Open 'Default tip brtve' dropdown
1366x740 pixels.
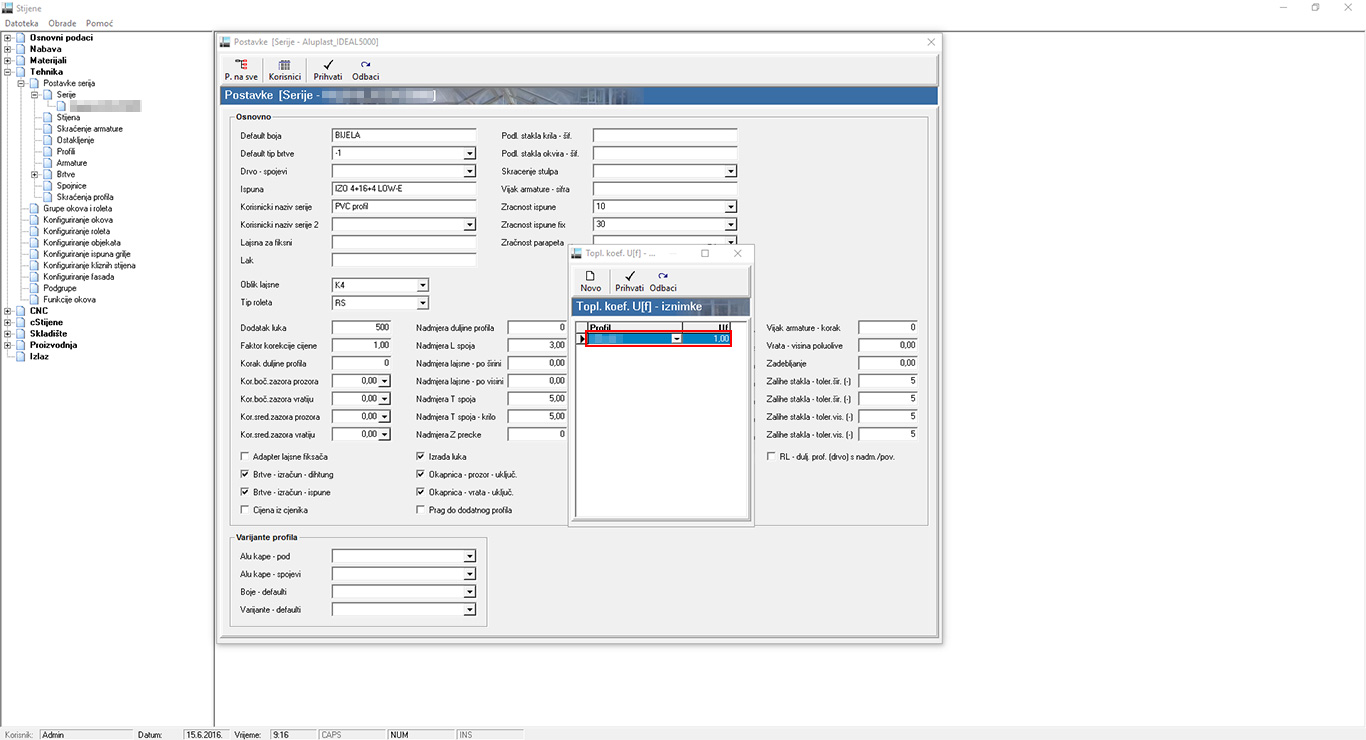click(469, 154)
